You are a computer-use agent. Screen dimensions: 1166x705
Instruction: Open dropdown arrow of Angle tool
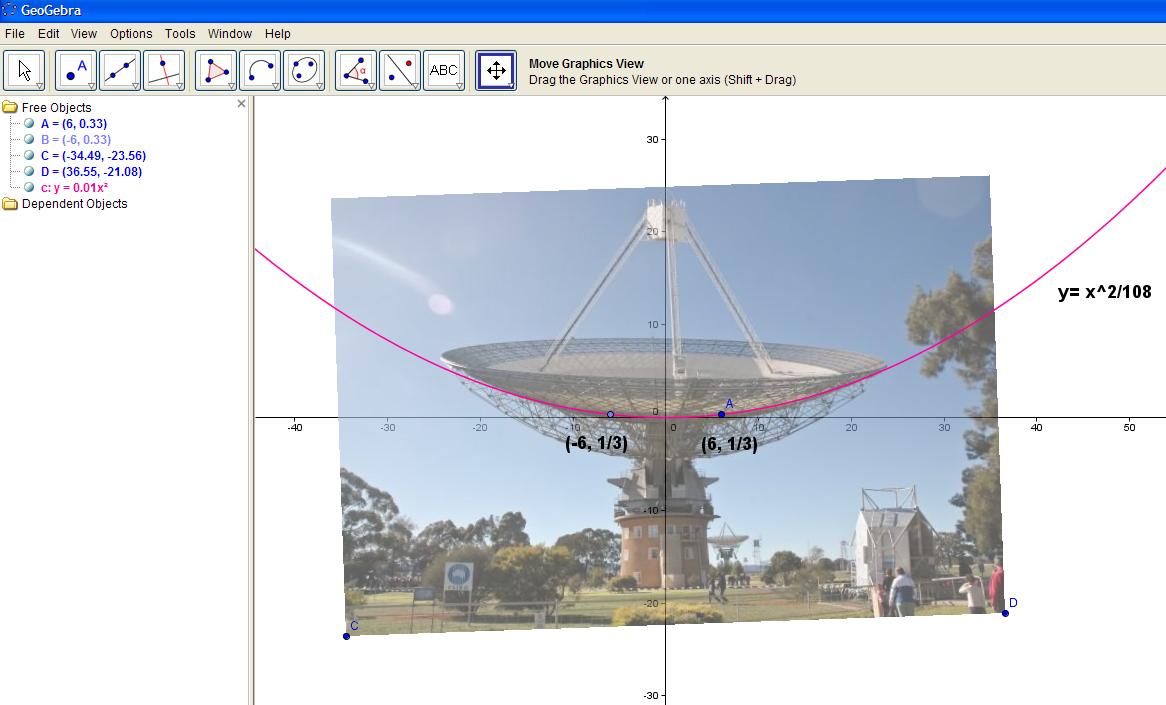tap(370, 86)
